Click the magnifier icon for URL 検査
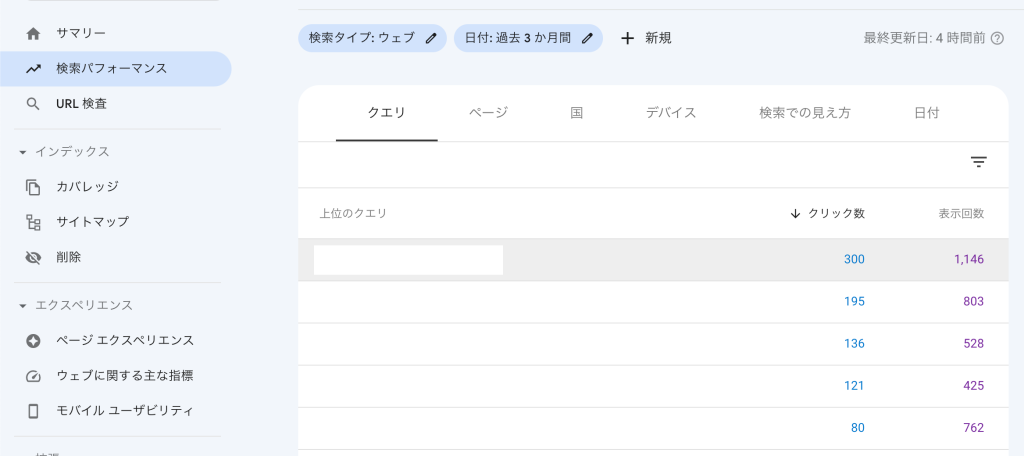 point(33,104)
